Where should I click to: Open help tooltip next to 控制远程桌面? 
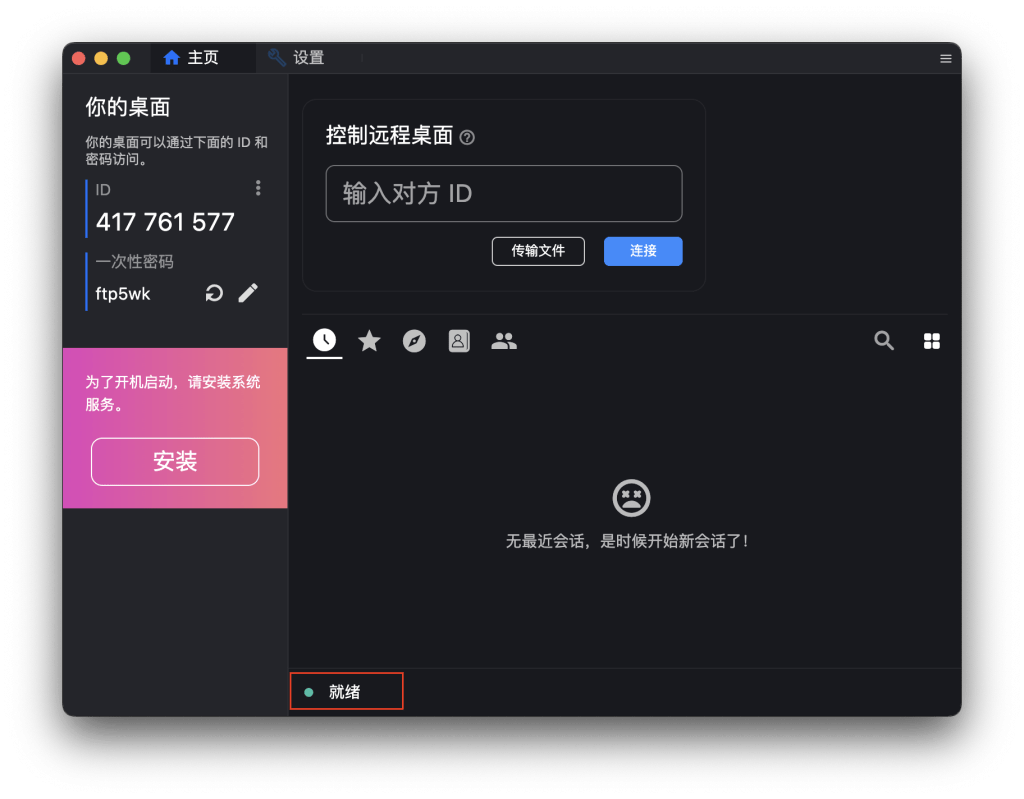[467, 137]
